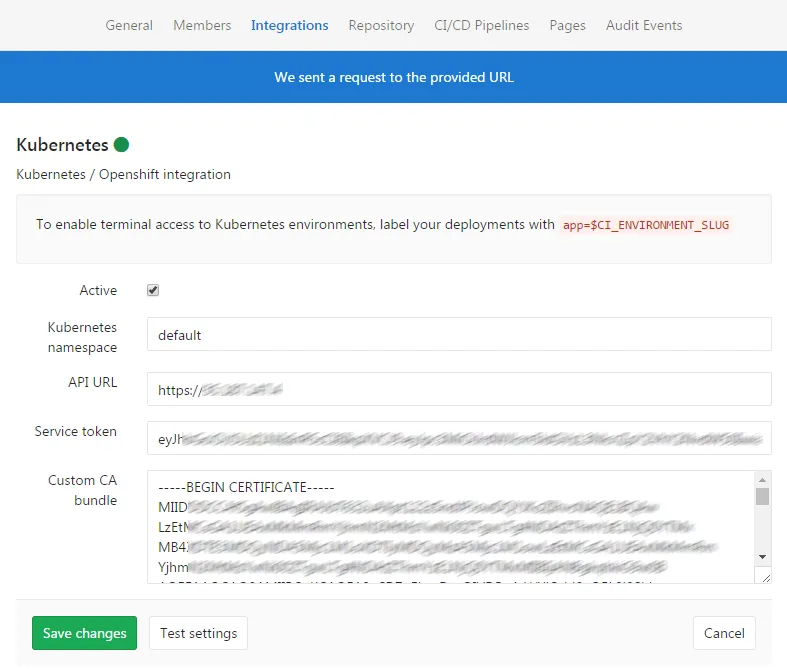Click Save changes button
Screen dimensions: 787x669
[84, 633]
